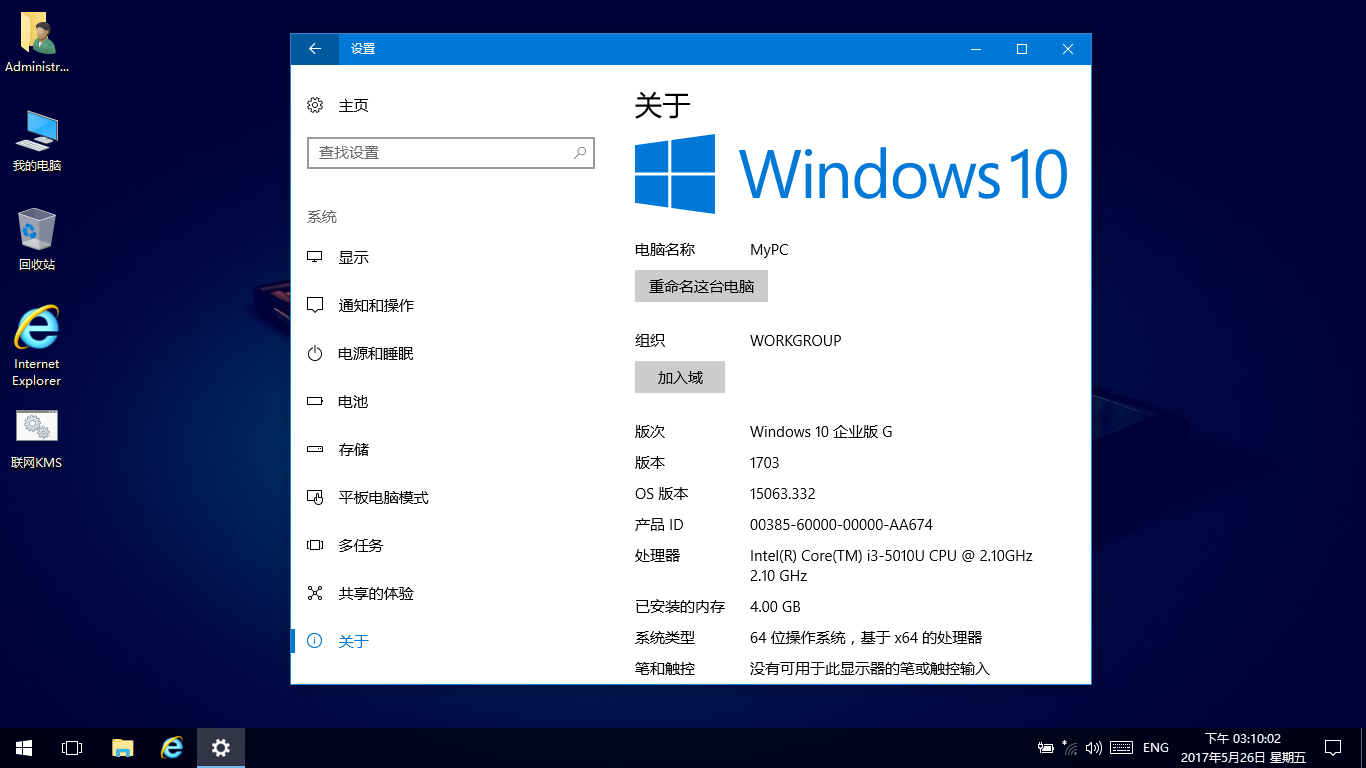1366x768 pixels.
Task: Click the touch keyboard tray icon
Action: [1121, 748]
